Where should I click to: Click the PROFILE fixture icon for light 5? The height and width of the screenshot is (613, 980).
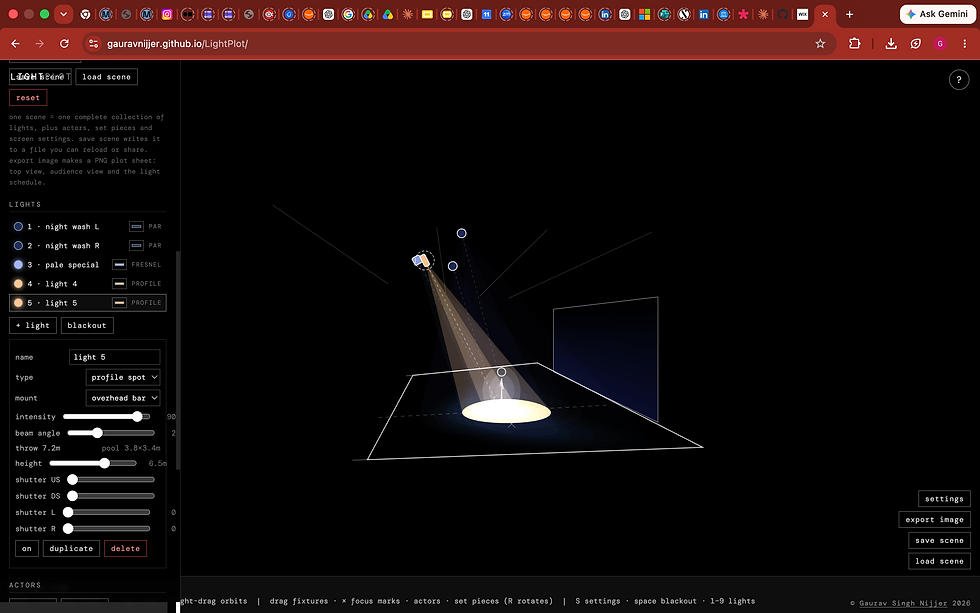point(119,302)
